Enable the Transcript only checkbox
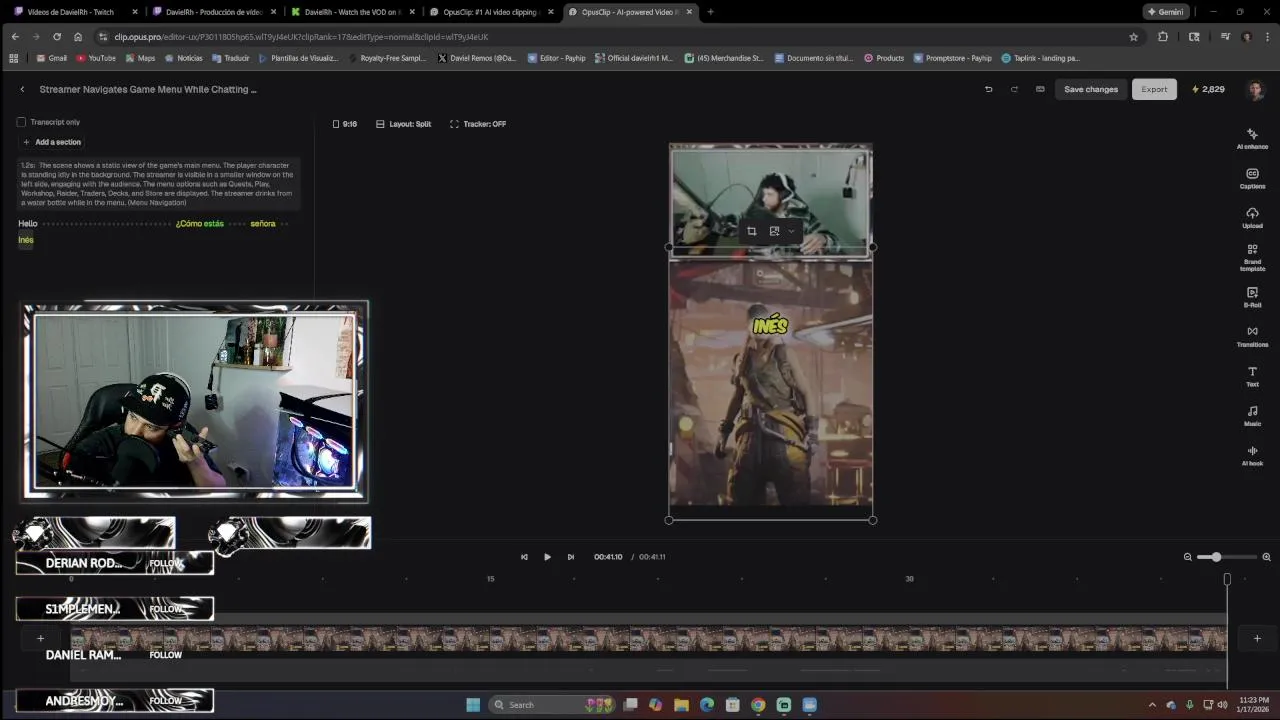The image size is (1280, 720). 21,122
